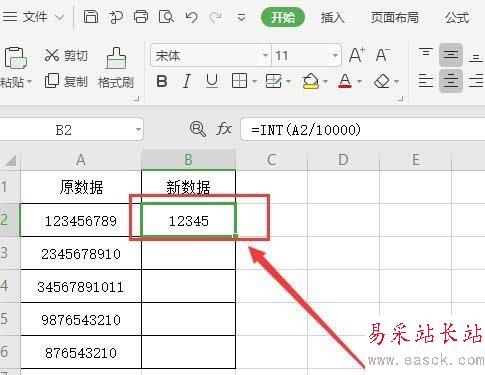
Task: Select the cell containing 原数据
Action: tap(81, 187)
